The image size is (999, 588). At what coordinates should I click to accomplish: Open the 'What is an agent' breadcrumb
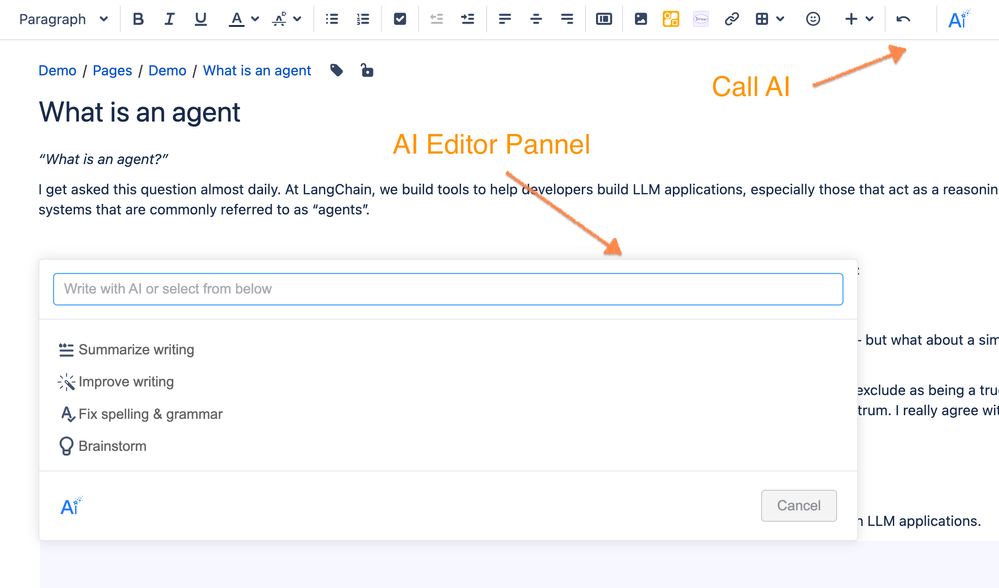257,71
